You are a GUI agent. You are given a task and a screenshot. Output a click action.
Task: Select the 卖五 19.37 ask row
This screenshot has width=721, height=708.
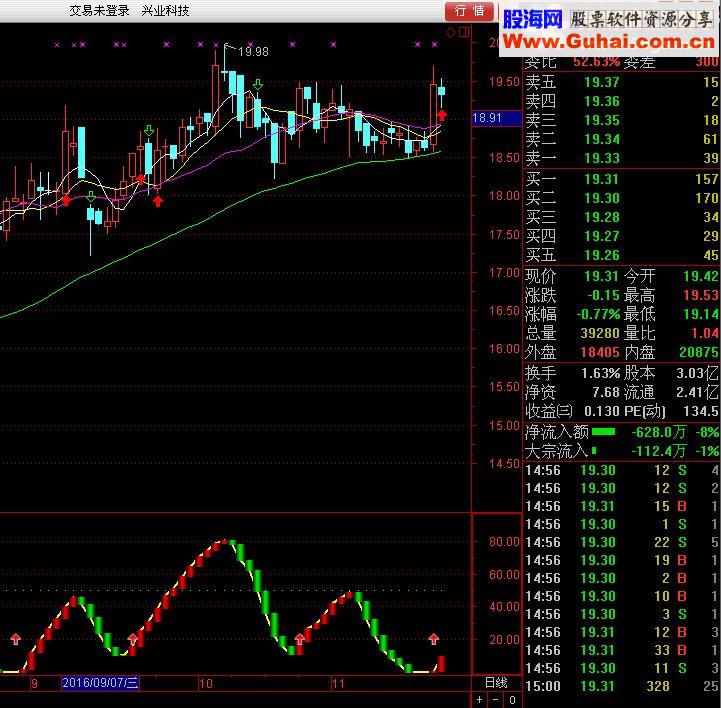point(622,82)
